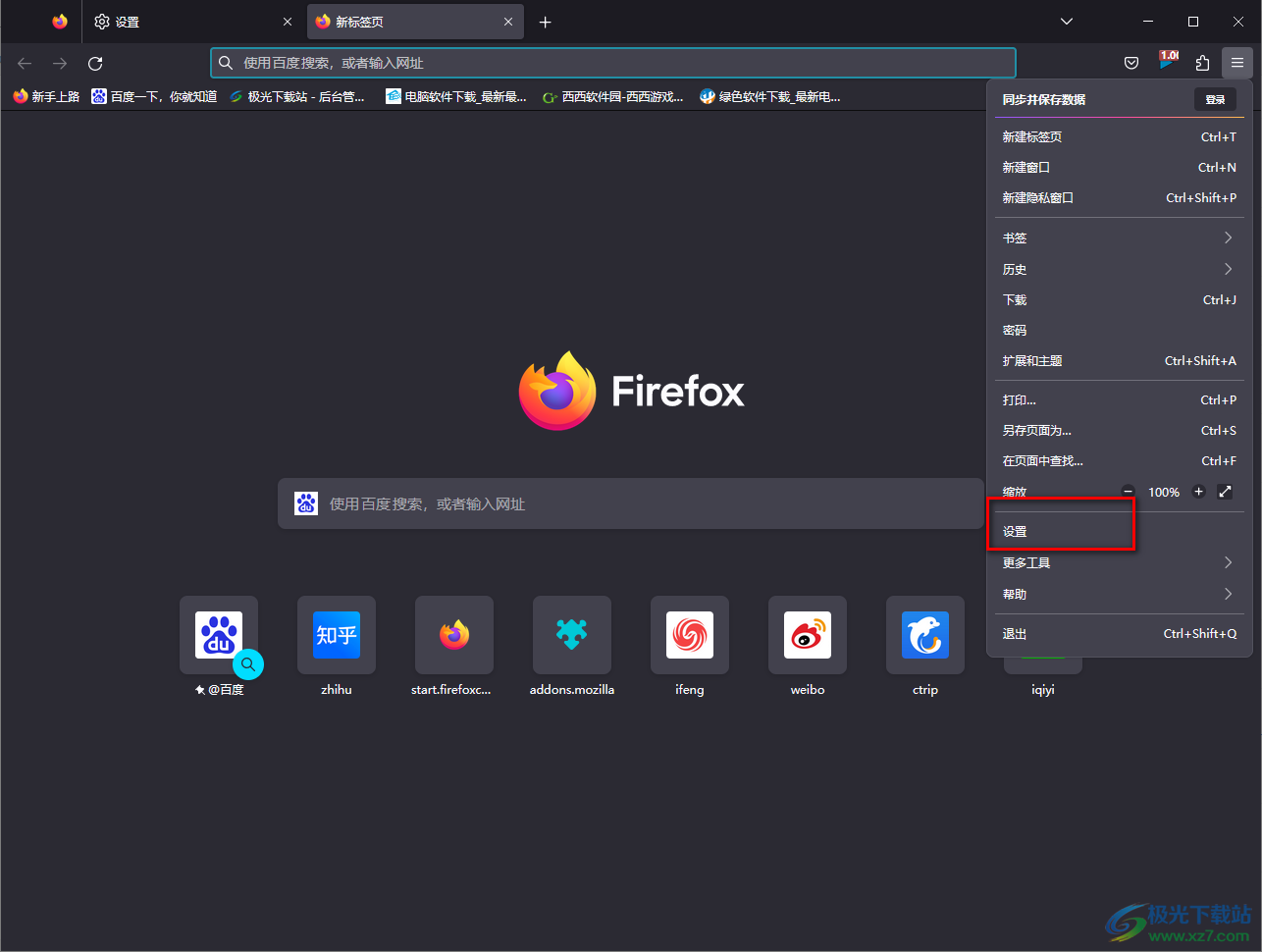Click the extensions puzzle piece icon

coord(1202,63)
